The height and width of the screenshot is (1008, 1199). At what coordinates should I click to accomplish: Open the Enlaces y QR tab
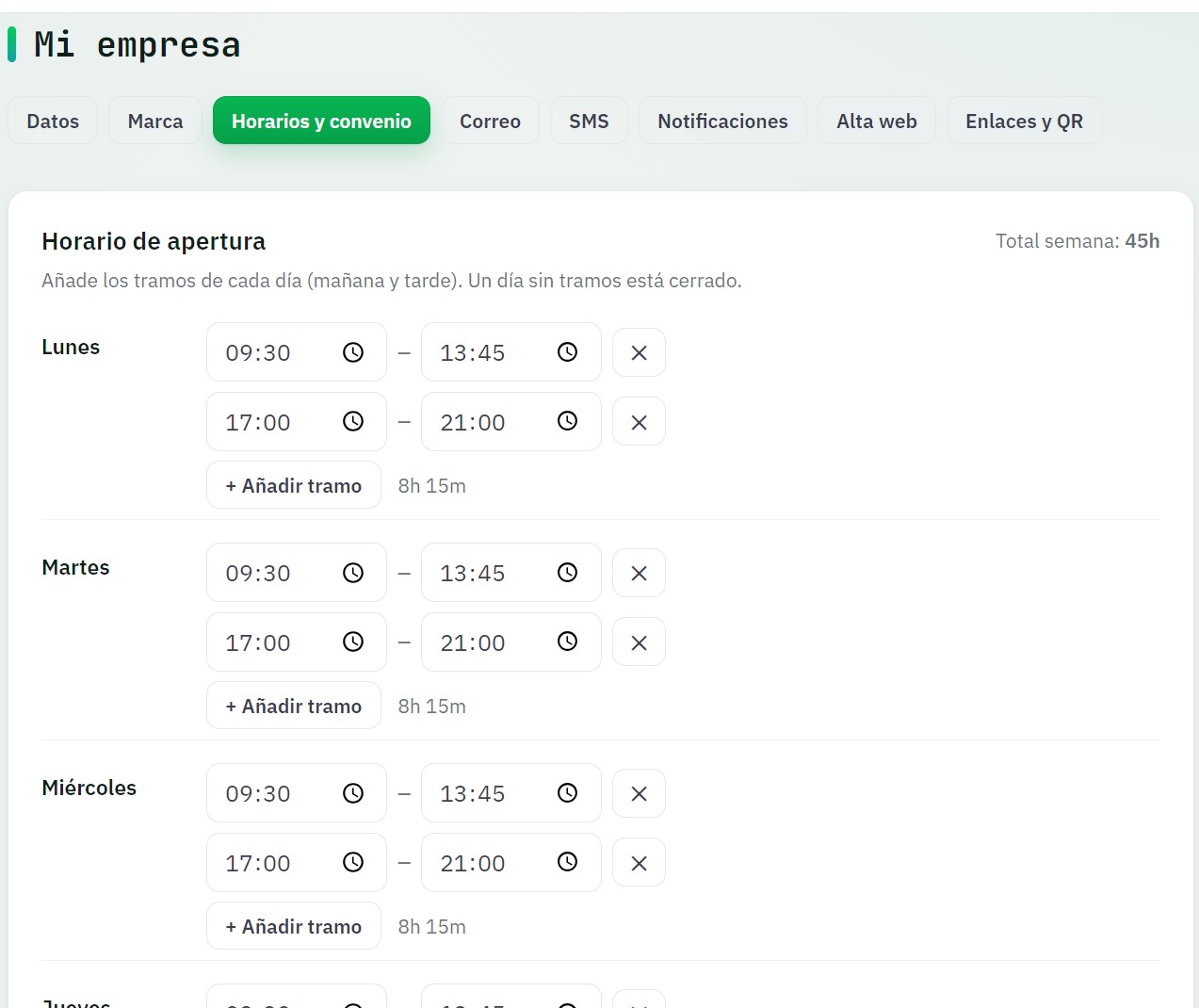point(1024,121)
